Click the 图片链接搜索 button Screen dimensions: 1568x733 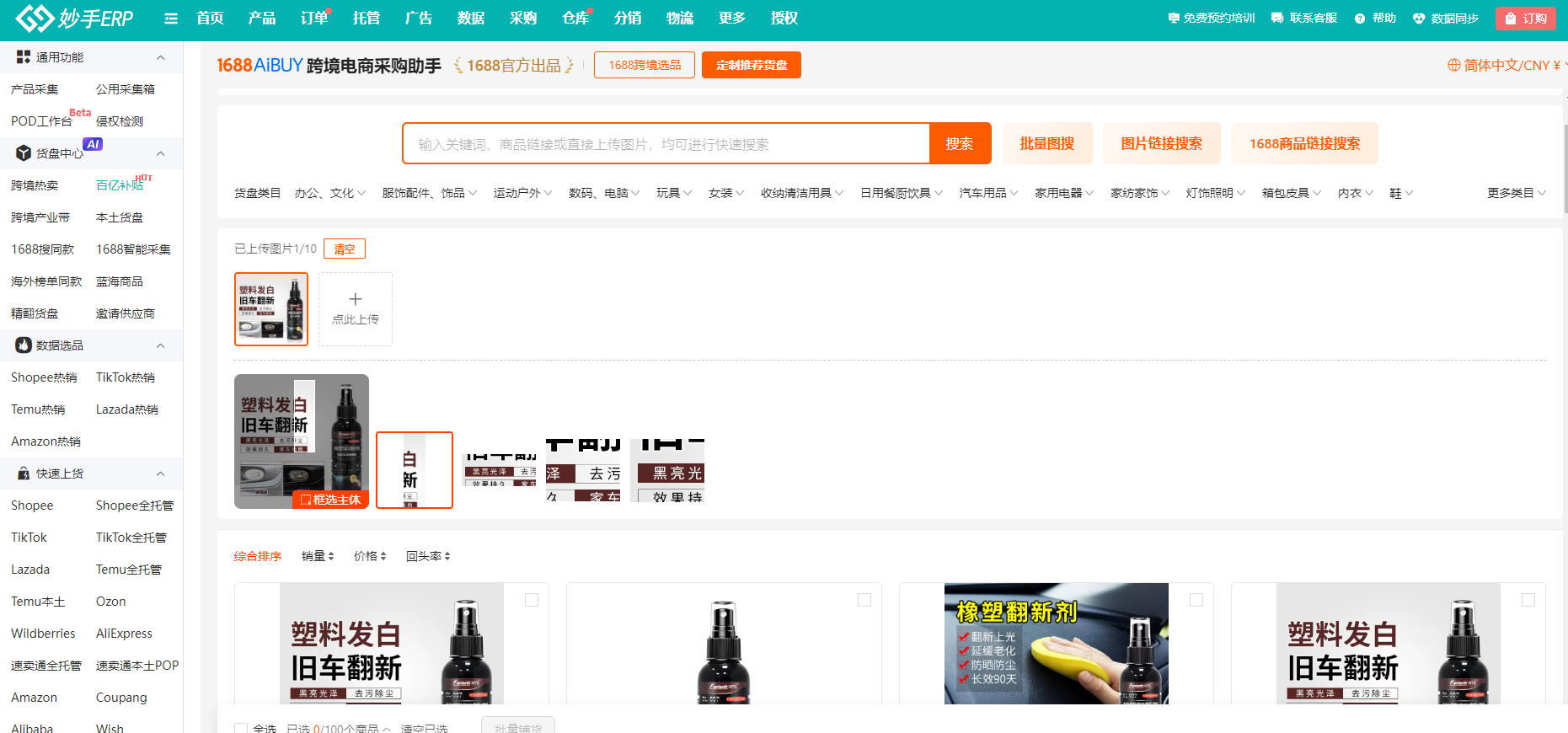point(1162,143)
